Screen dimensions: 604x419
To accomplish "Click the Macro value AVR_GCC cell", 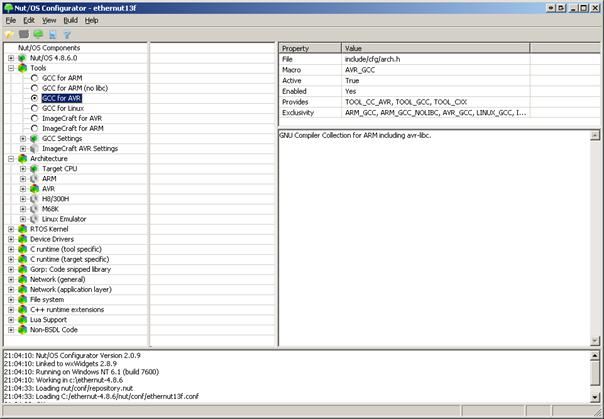I will [436, 70].
